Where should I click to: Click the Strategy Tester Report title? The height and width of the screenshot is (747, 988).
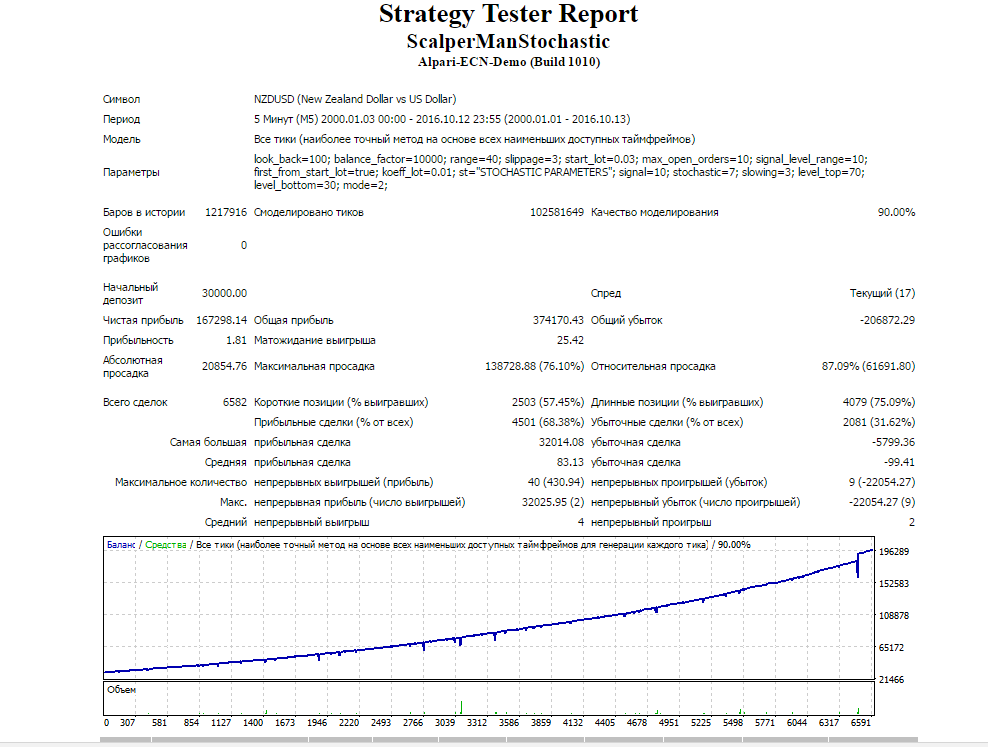508,14
